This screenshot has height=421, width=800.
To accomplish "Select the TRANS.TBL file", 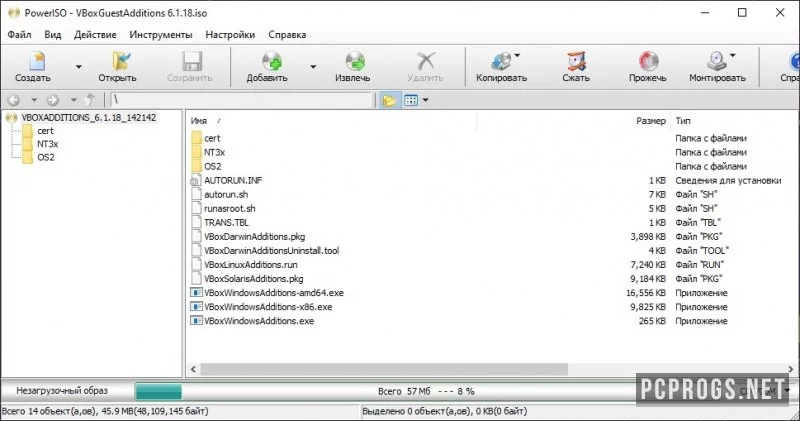I will coord(226,222).
